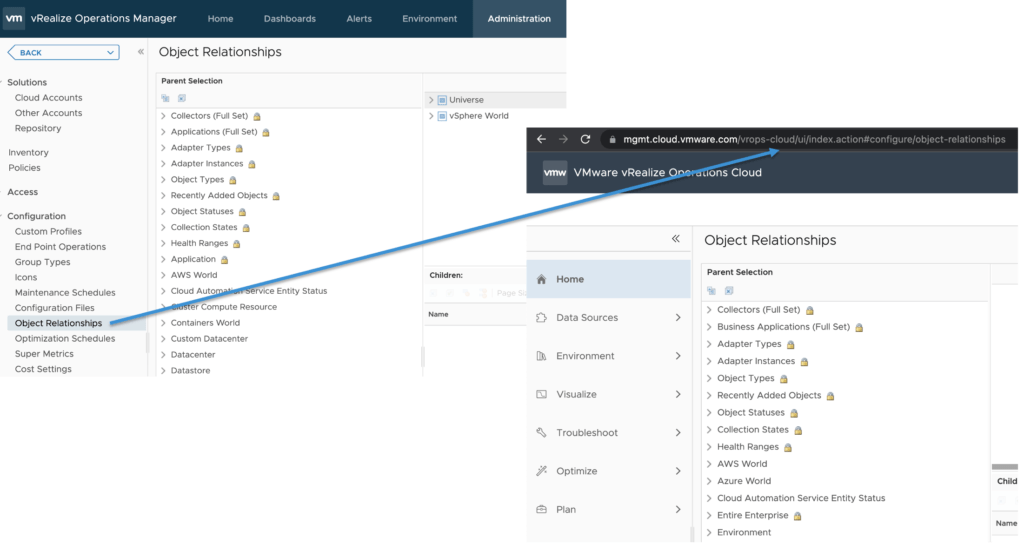Switch to the Dashboards tab

click(289, 19)
